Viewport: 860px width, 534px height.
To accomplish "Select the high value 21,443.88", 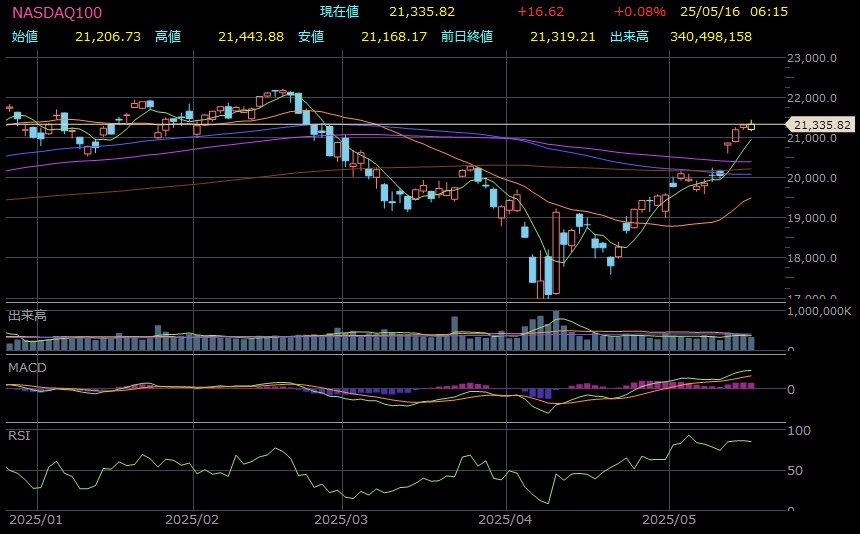I will point(251,37).
